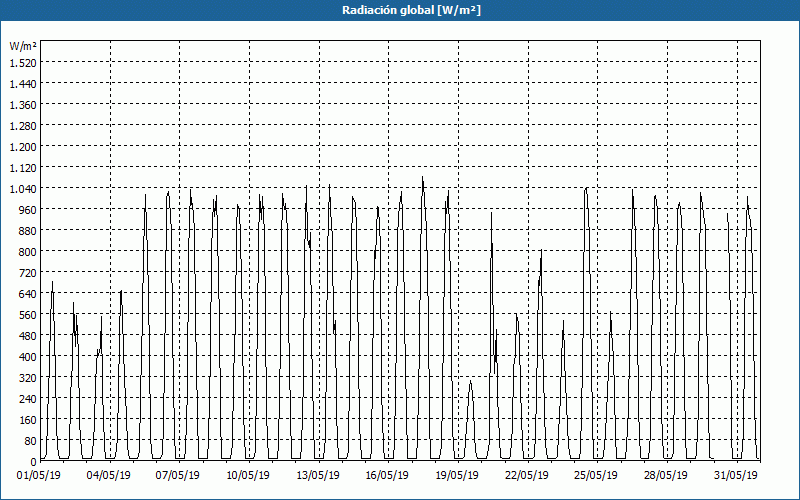Click the 880 value on the Y axis
This screenshot has width=800, height=500.
(28, 231)
